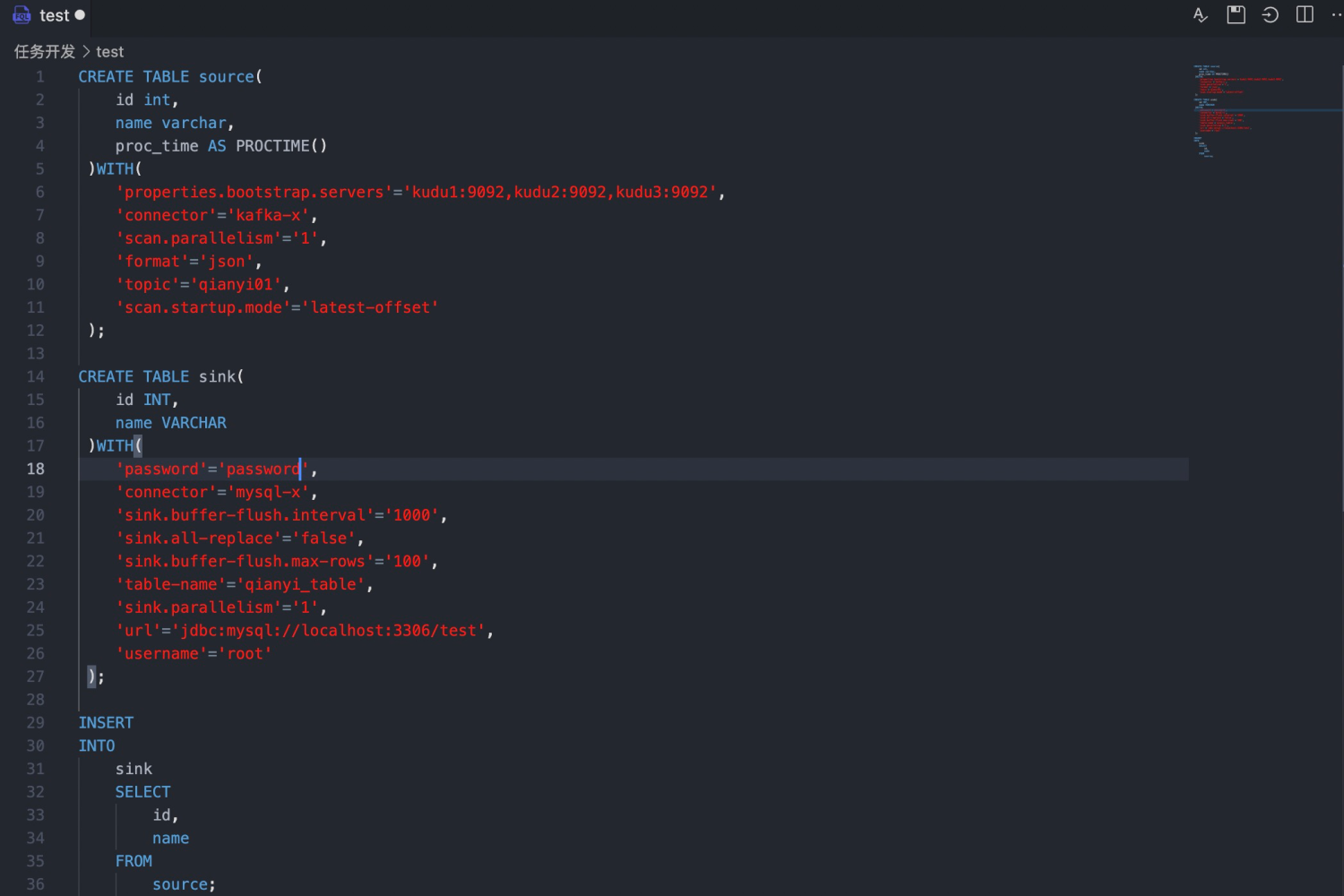
Task: Click the SELECT keyword on line 32
Action: 142,792
